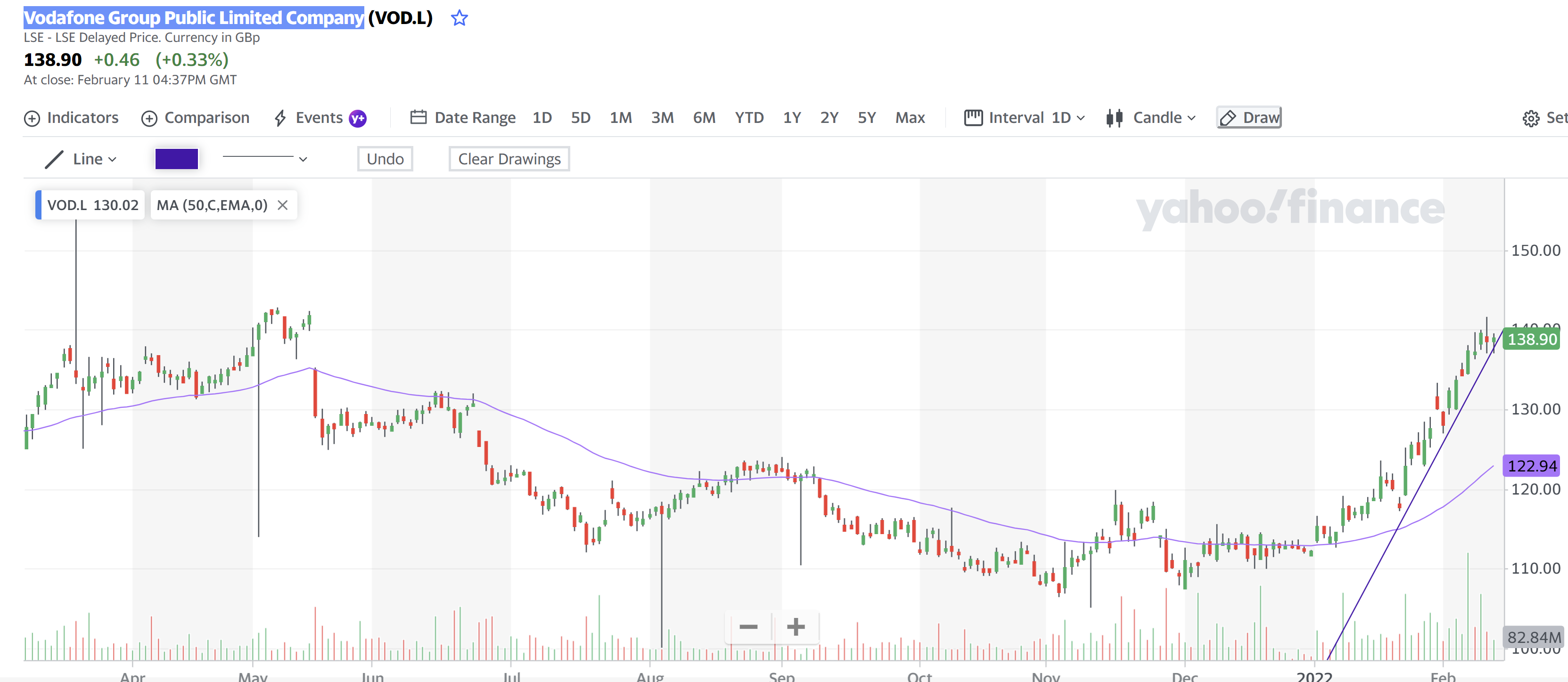Click the (VOD.L) ticker symbol text
Screen dimensions: 1568x682
(400, 17)
